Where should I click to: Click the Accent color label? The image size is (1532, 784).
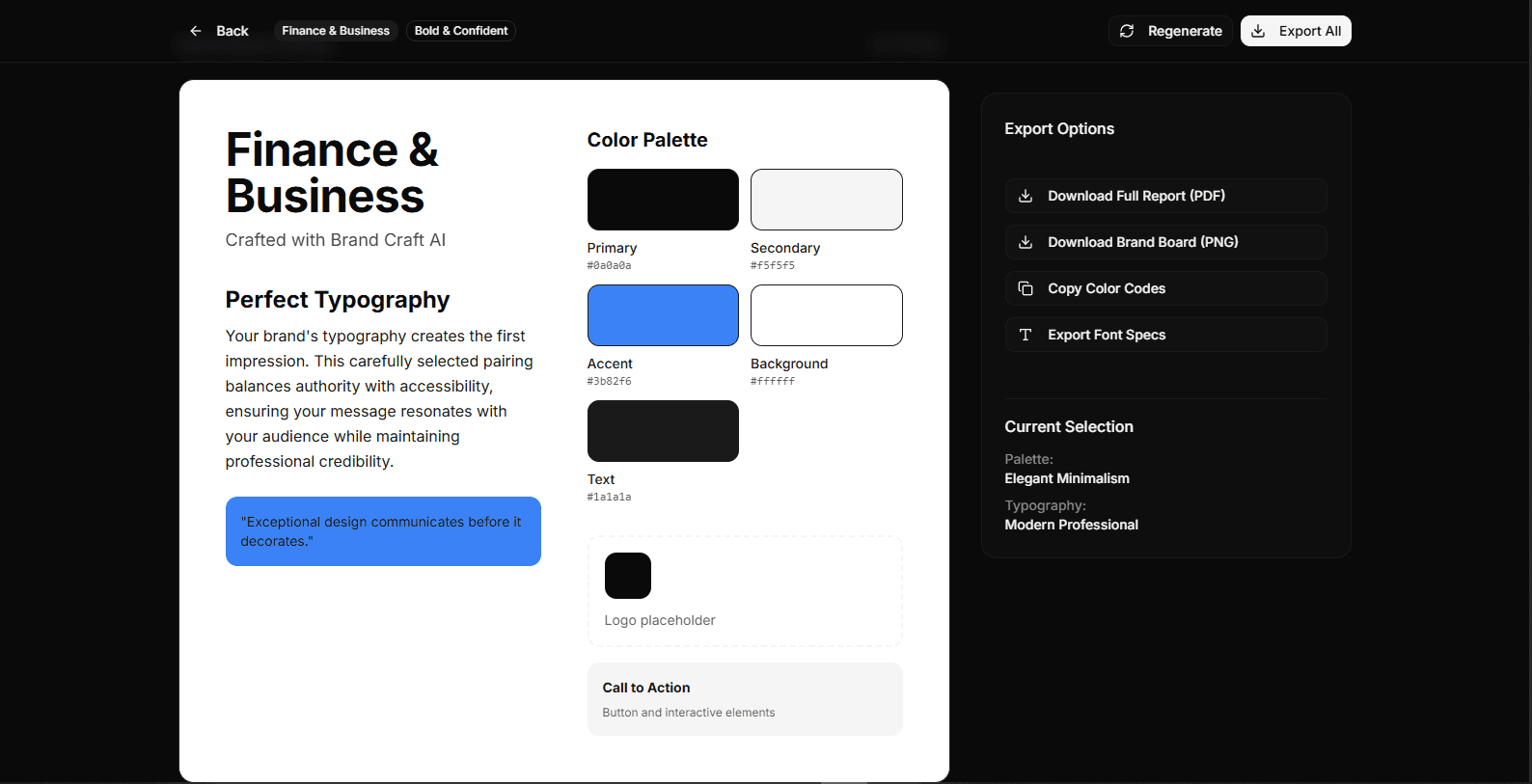610,364
